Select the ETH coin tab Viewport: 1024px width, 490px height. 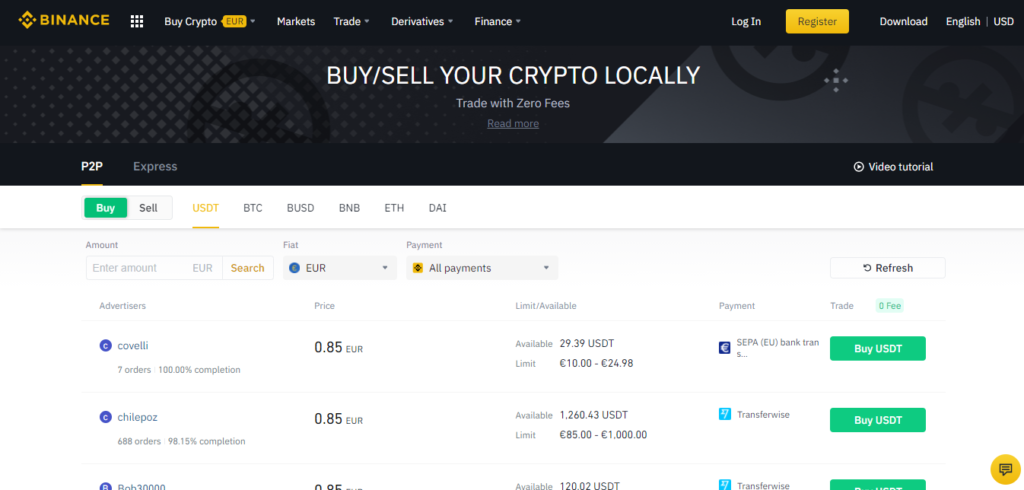click(x=394, y=208)
